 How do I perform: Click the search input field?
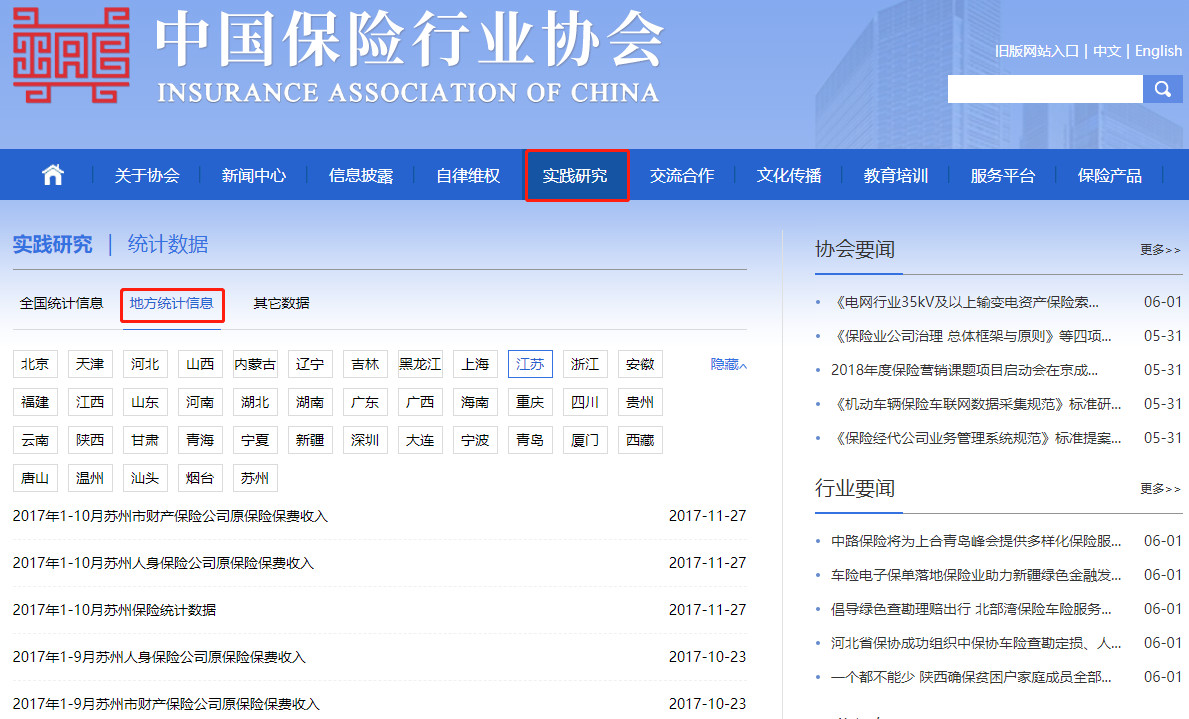[x=1045, y=89]
